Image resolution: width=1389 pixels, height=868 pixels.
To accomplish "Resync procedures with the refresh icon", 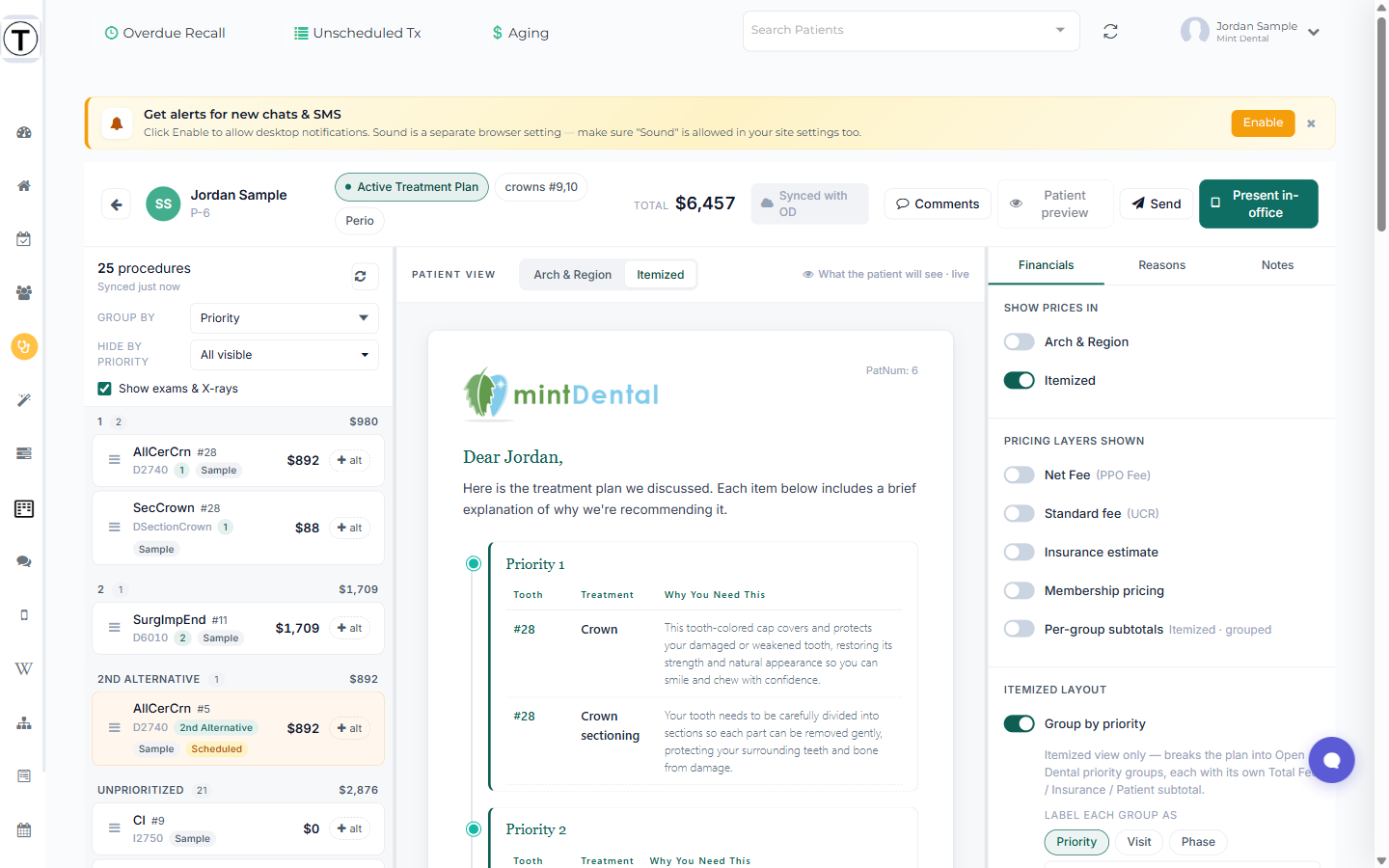I will coord(360,277).
